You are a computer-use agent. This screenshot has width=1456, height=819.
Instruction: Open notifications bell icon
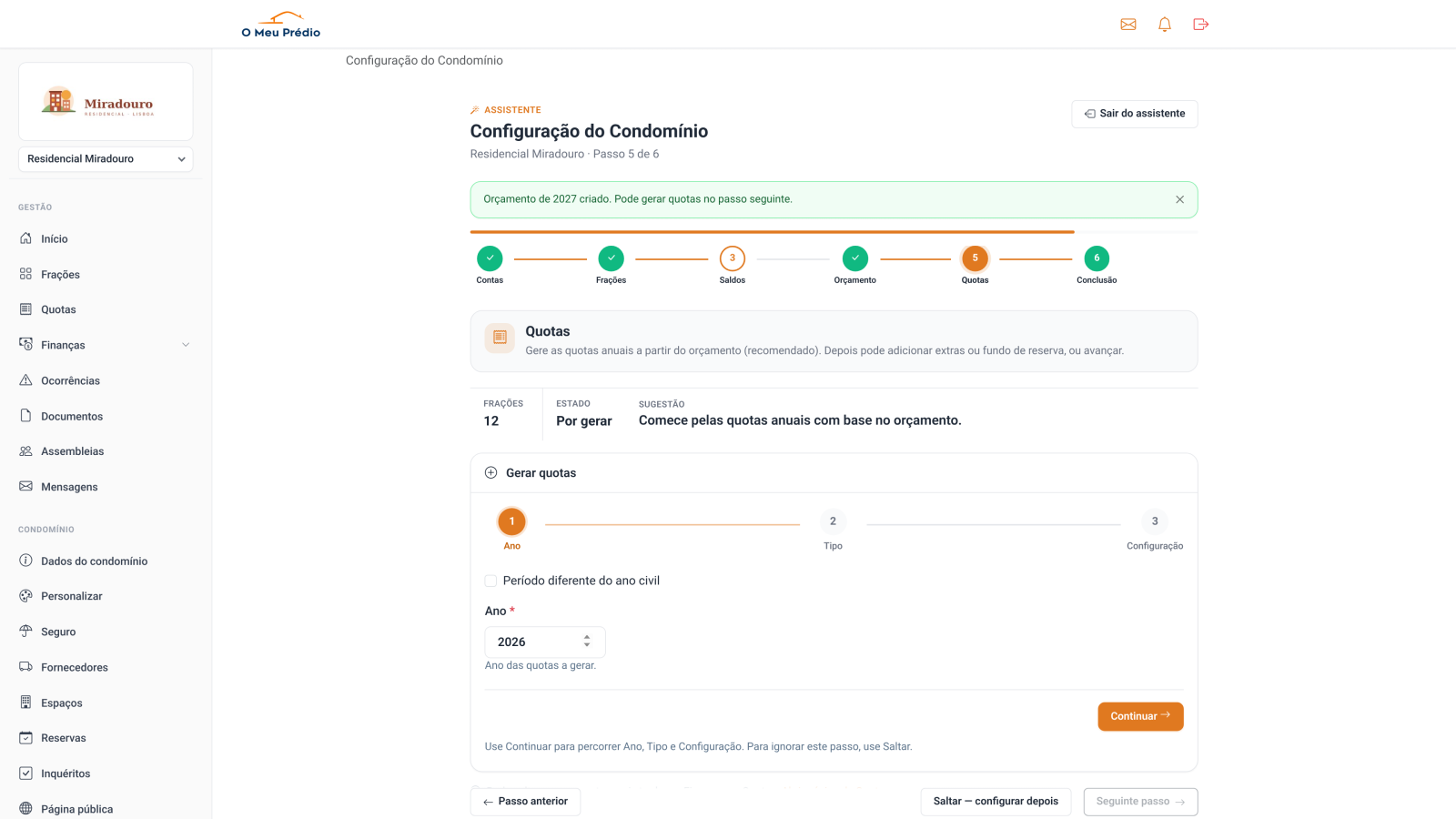(x=1165, y=25)
